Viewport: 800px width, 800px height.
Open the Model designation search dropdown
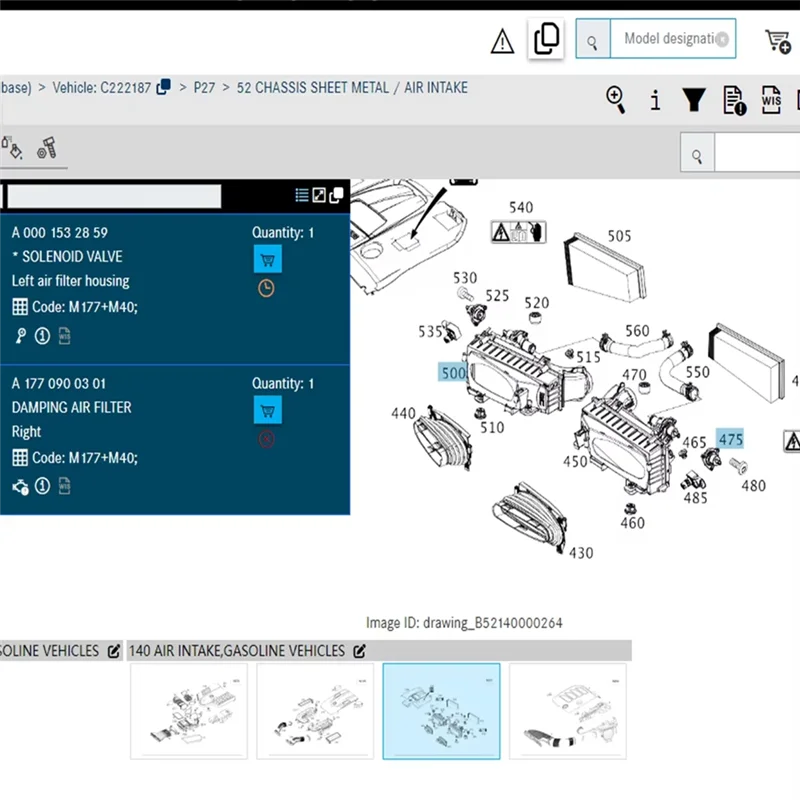(x=668, y=38)
